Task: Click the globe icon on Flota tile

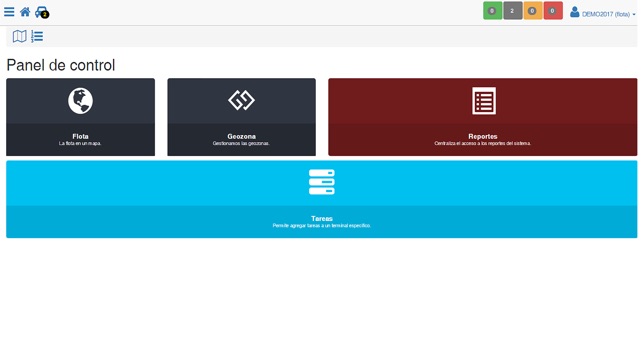Action: pyautogui.click(x=80, y=101)
